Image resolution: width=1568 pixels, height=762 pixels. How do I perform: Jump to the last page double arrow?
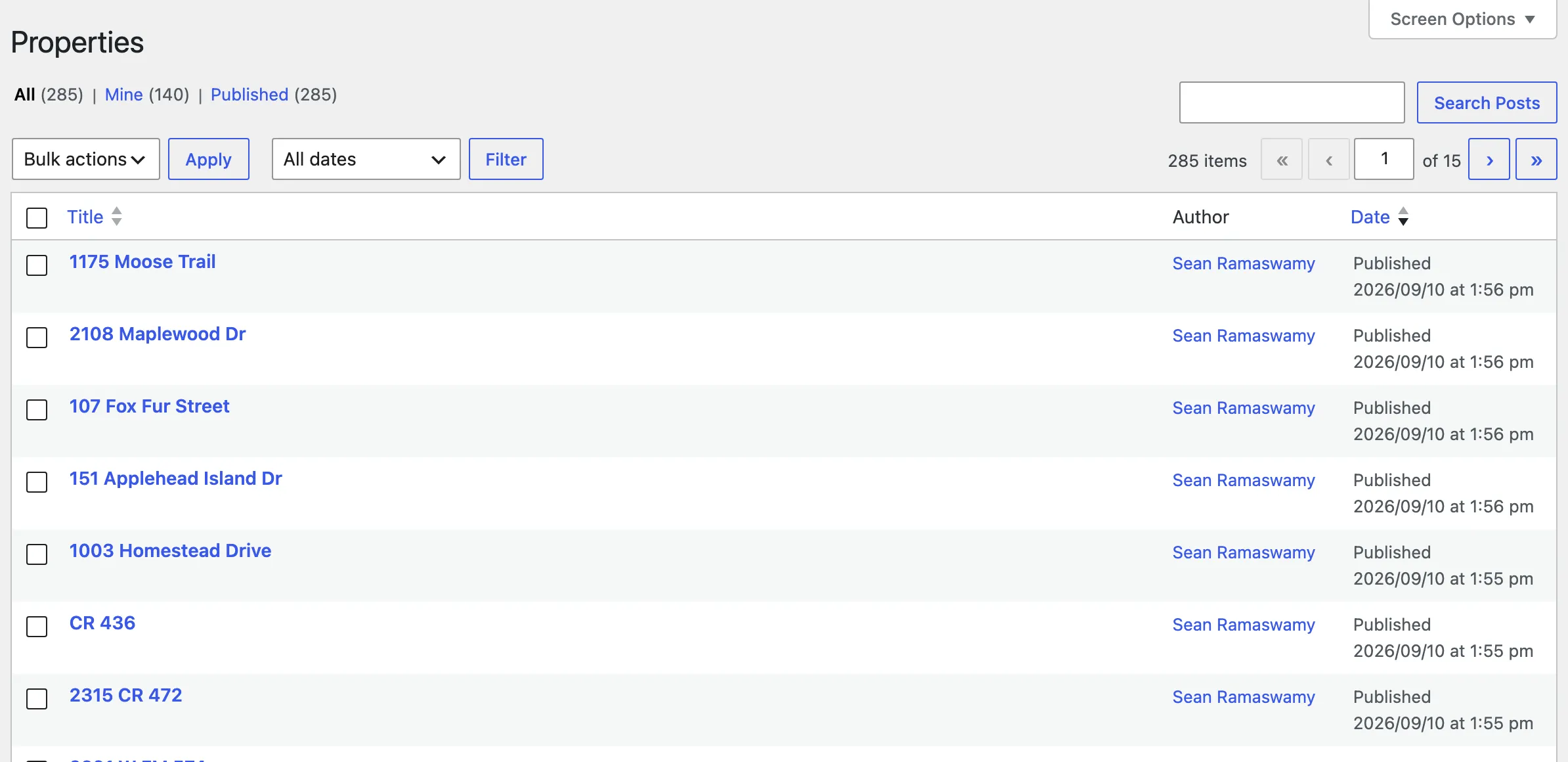[x=1536, y=159]
